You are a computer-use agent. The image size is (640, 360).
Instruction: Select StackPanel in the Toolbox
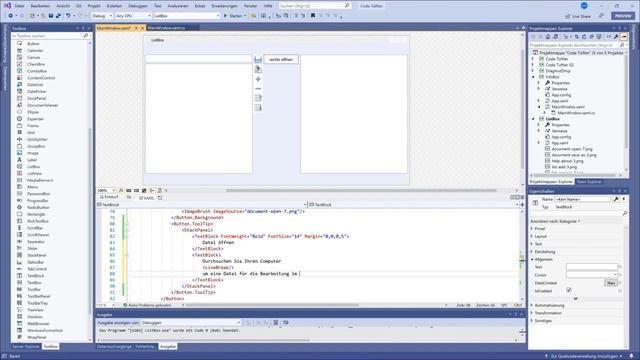pos(37,255)
